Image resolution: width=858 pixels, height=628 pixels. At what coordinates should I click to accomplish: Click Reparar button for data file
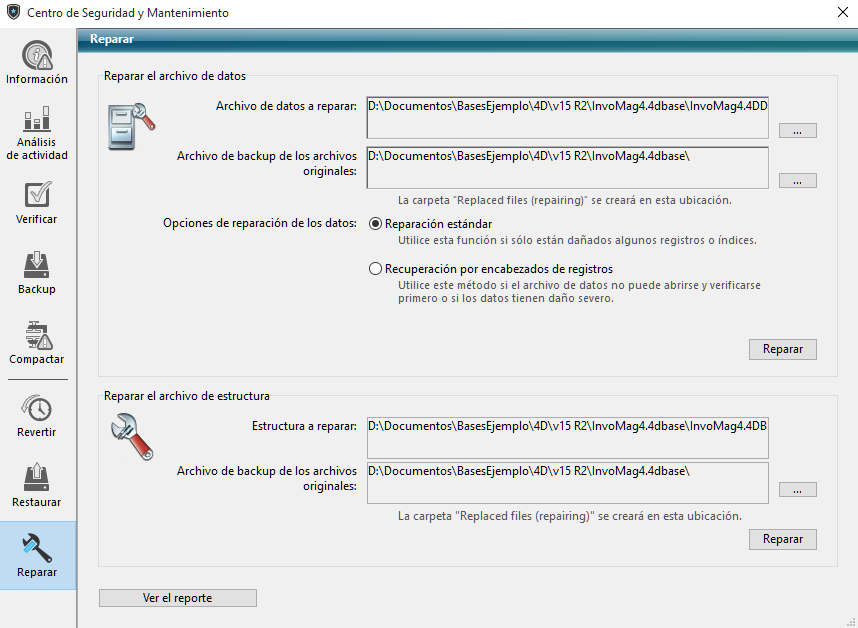tap(782, 349)
